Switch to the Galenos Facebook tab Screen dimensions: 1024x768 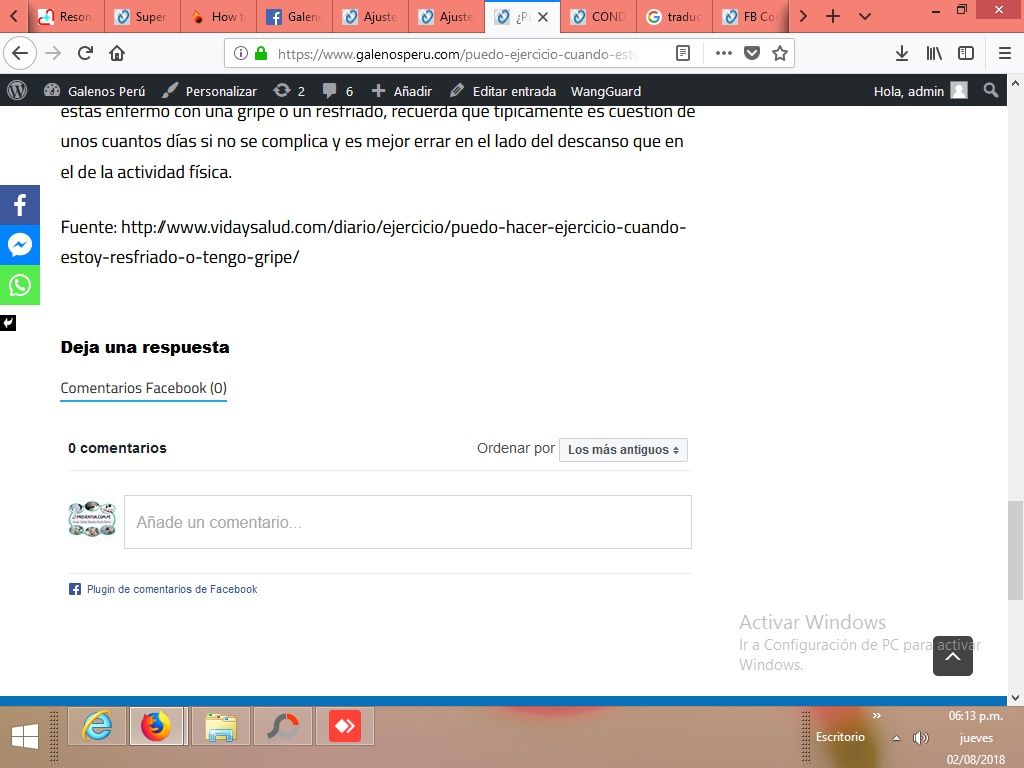point(294,17)
